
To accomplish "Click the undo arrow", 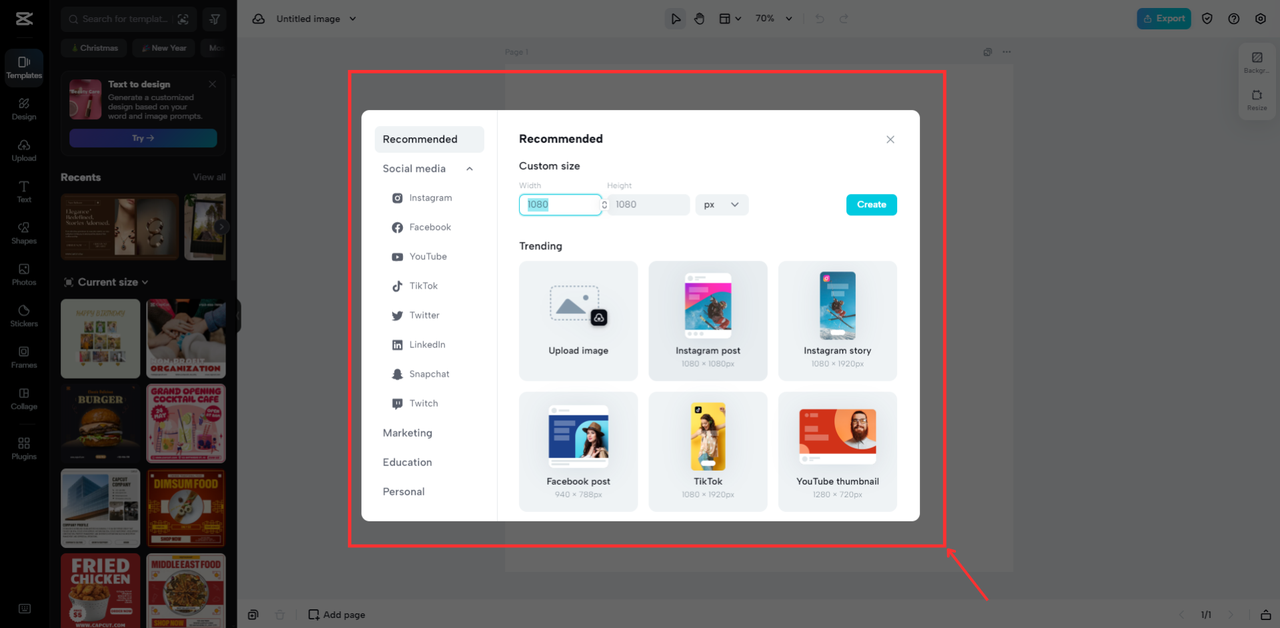I will pyautogui.click(x=820, y=19).
